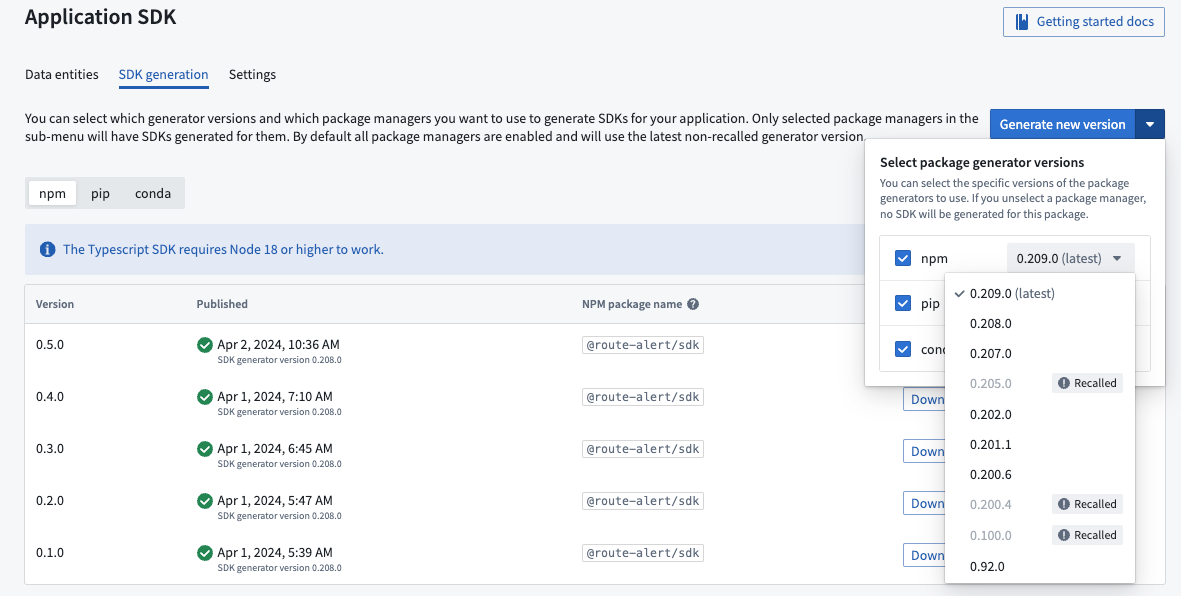Click version 0.2.0 cell
The width and height of the screenshot is (1181, 596).
50,500
